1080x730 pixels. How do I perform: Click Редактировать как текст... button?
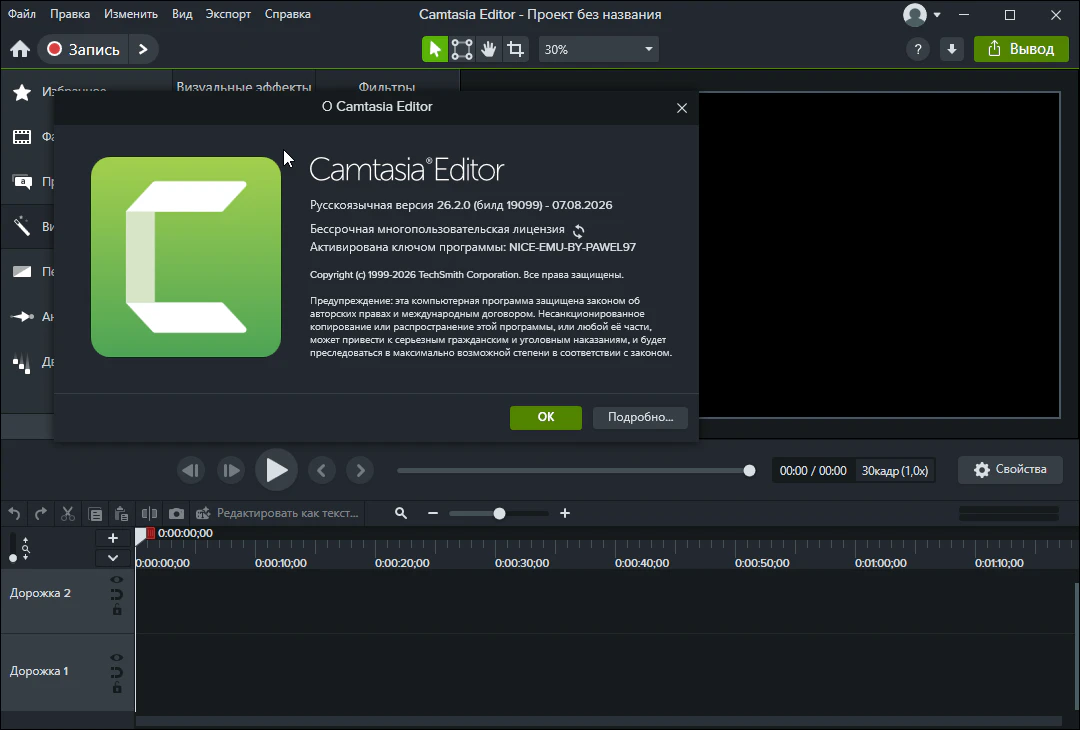(x=277, y=513)
